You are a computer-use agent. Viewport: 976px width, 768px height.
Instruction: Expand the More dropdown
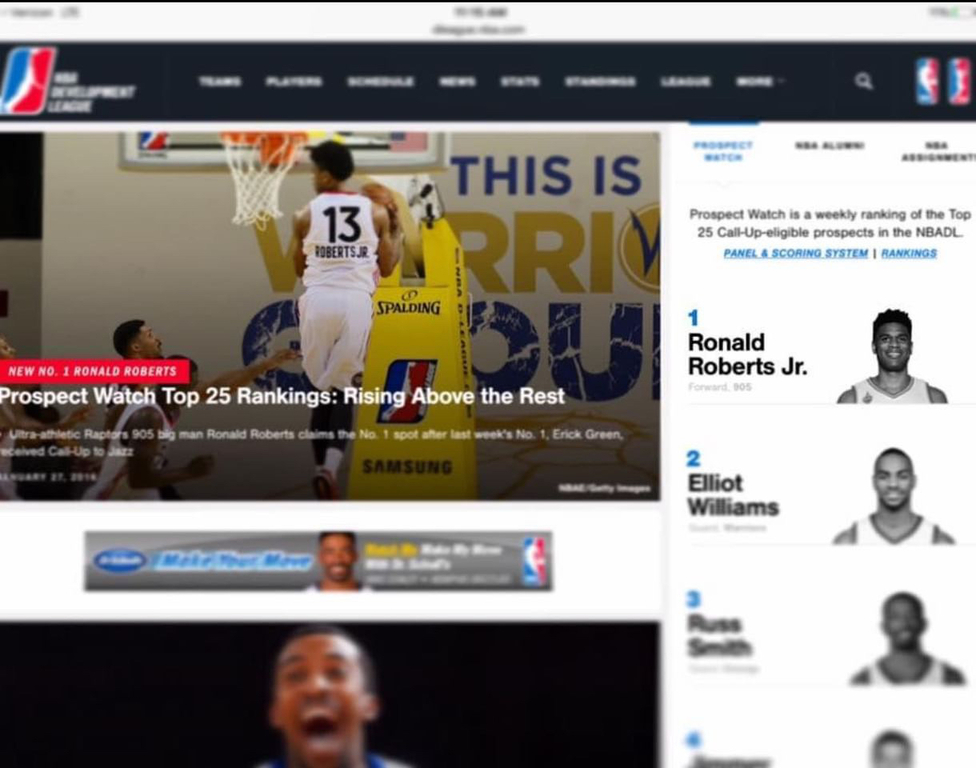(x=760, y=82)
